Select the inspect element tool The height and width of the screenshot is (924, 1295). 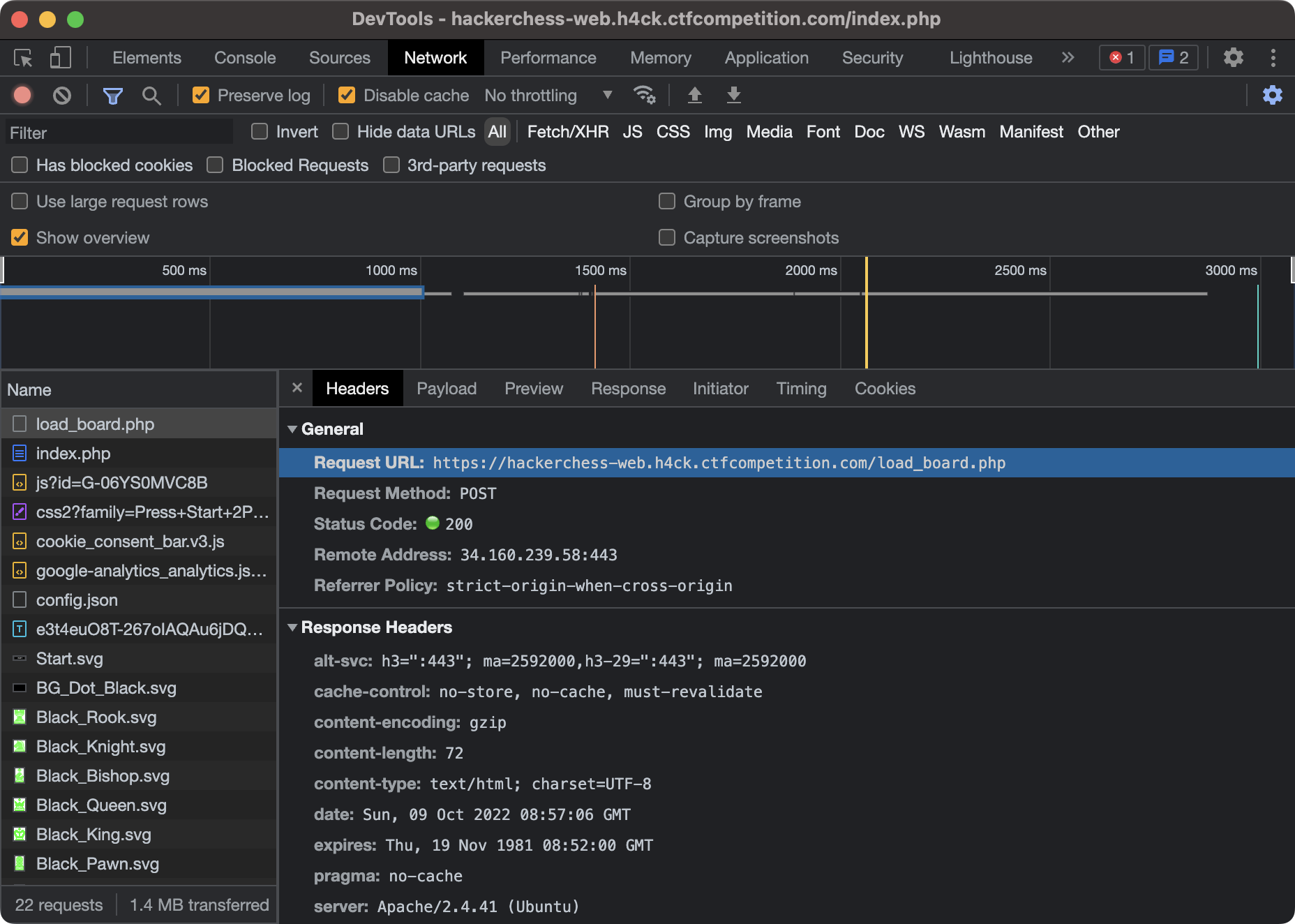click(22, 58)
